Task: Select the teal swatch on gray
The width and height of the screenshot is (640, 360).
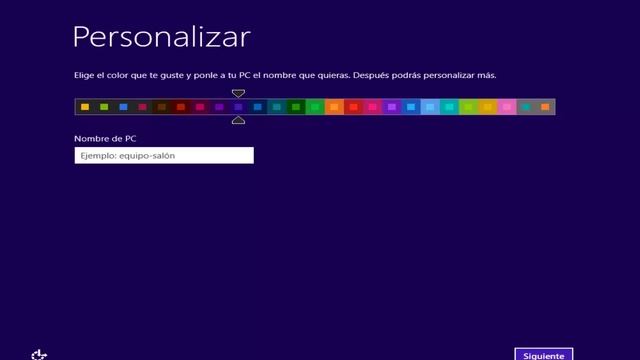Action: point(526,107)
